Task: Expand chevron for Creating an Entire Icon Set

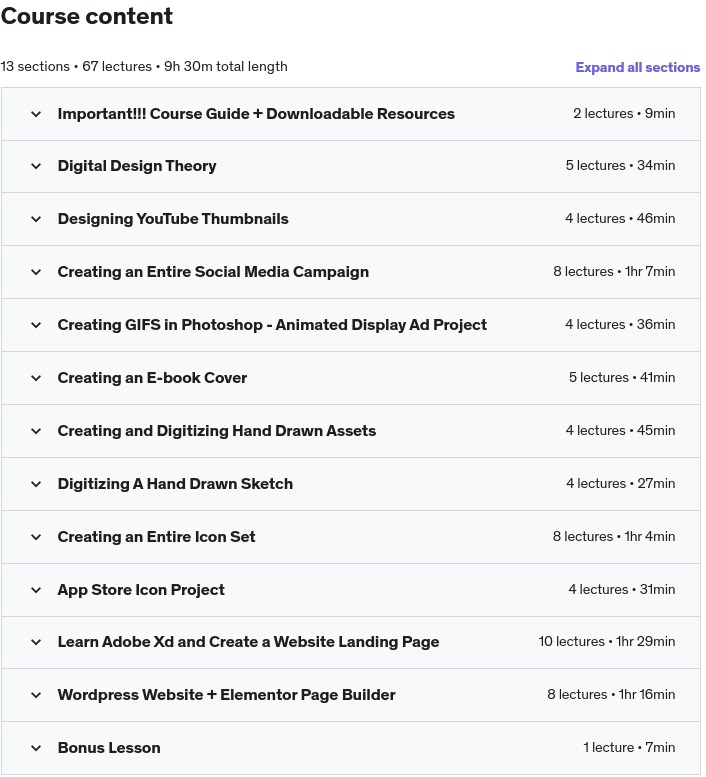Action: (x=36, y=537)
